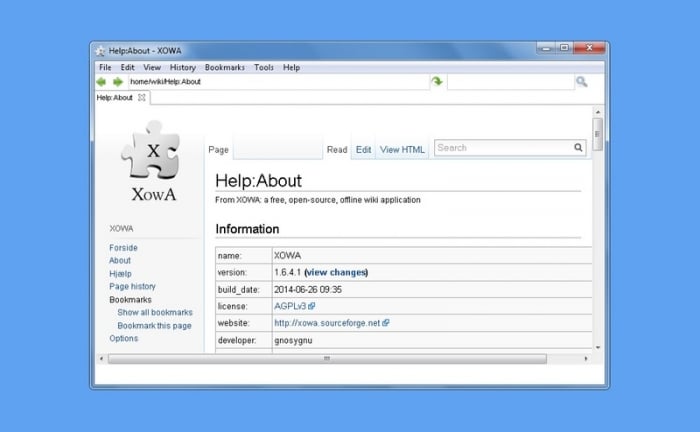Switch to the Page tab
Image resolution: width=700 pixels, height=432 pixels.
pos(218,150)
